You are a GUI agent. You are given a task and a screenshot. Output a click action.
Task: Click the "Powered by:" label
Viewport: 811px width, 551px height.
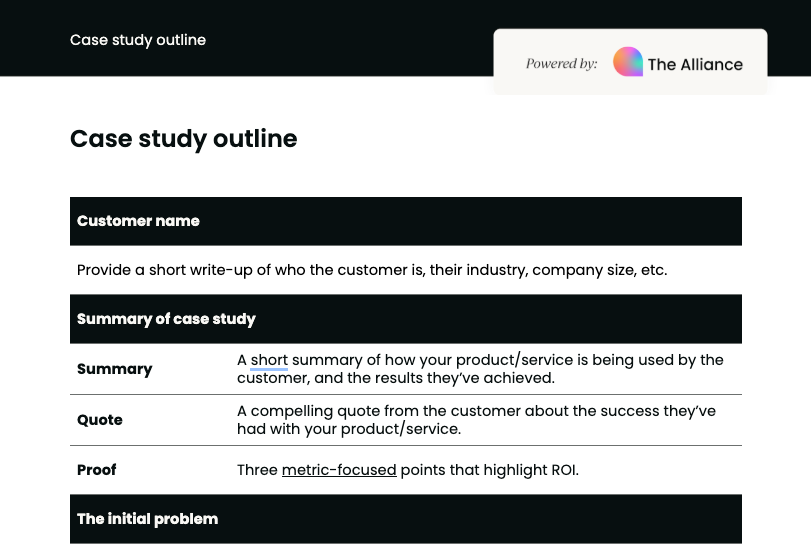point(562,64)
